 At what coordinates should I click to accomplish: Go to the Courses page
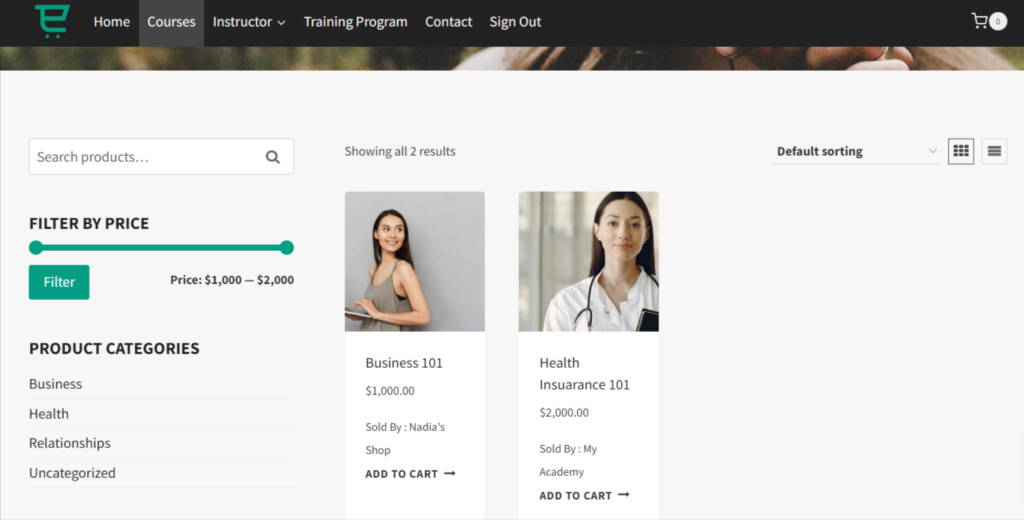pos(171,22)
